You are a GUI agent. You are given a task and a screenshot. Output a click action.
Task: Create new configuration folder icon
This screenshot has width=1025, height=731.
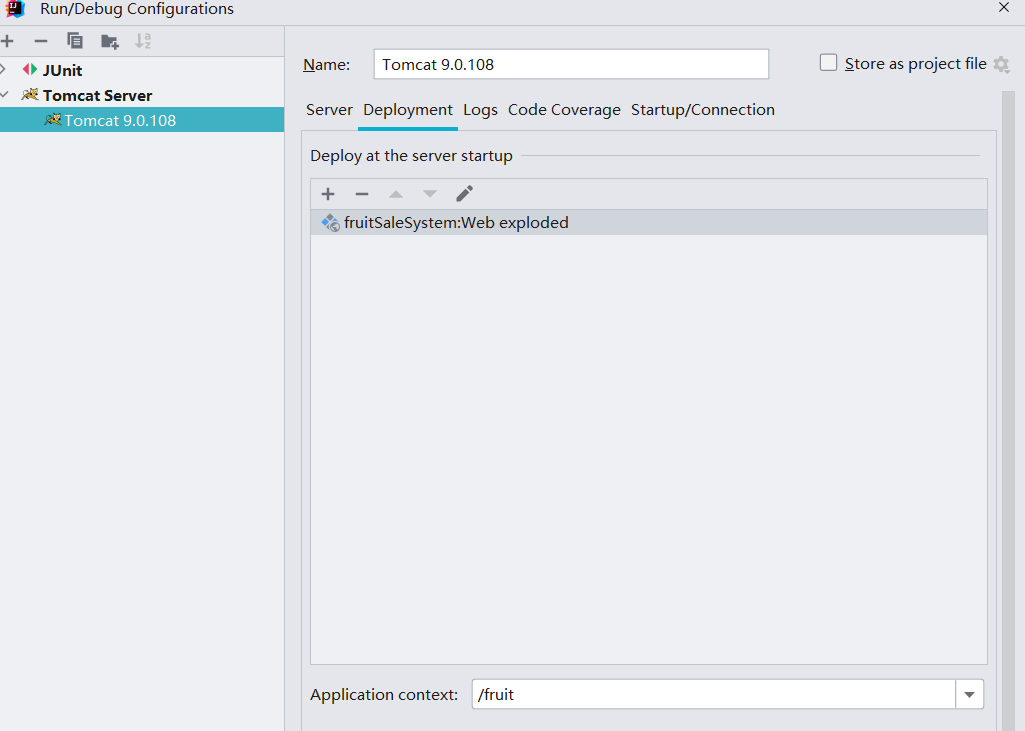pyautogui.click(x=109, y=41)
